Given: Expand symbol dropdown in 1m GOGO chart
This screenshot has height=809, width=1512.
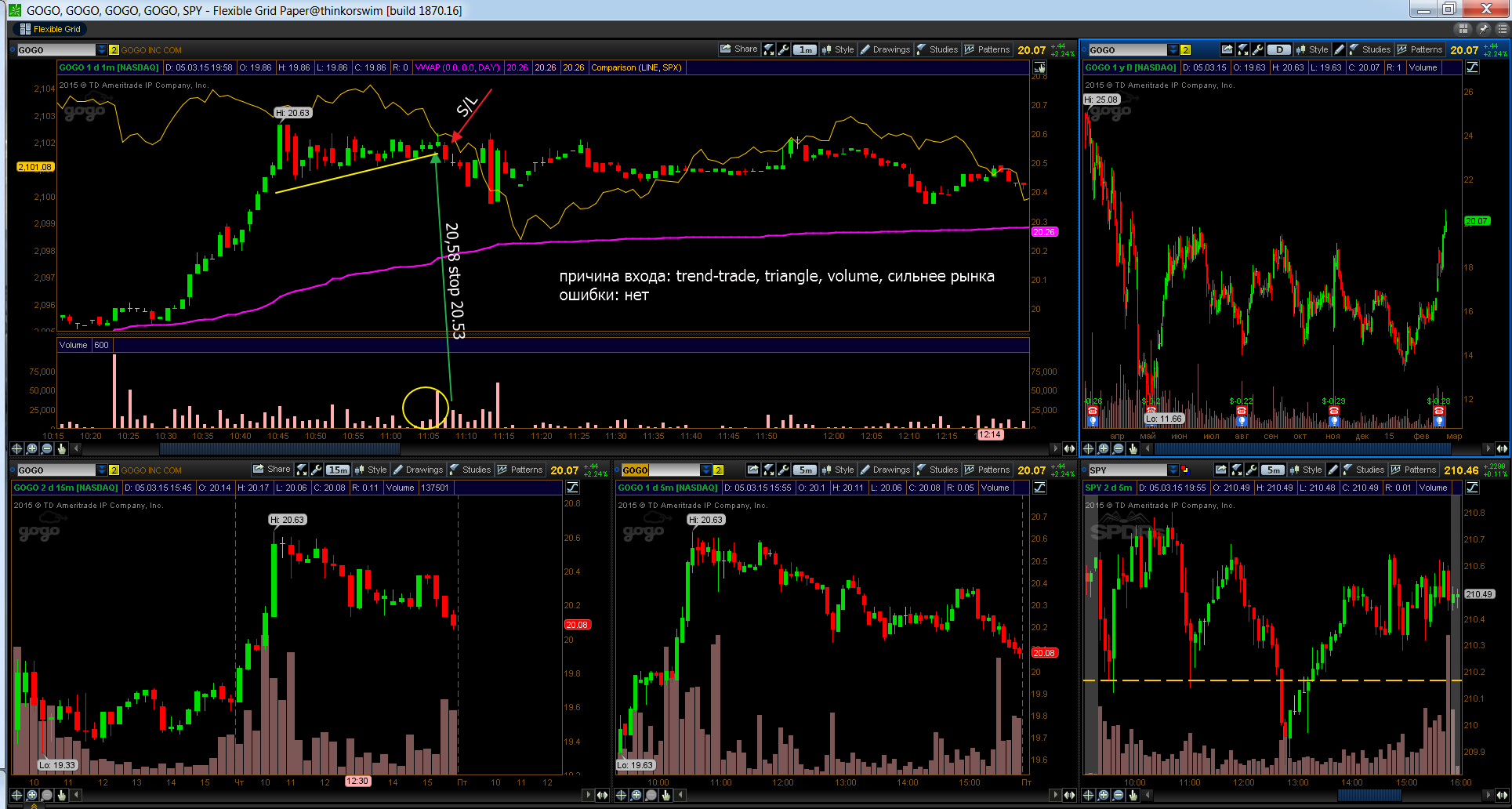Looking at the screenshot, I should pos(101,50).
